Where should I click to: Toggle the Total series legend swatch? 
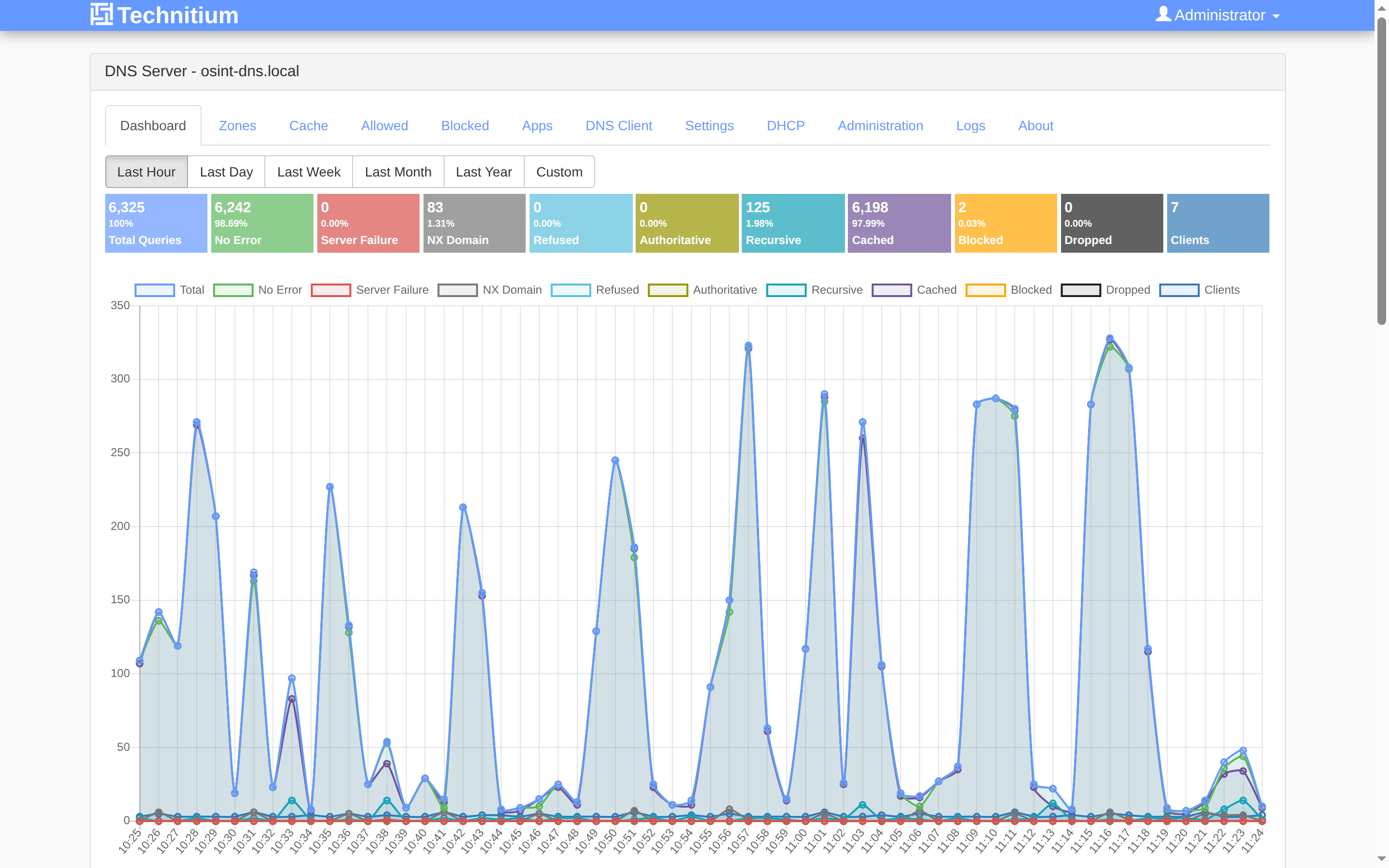(x=154, y=290)
